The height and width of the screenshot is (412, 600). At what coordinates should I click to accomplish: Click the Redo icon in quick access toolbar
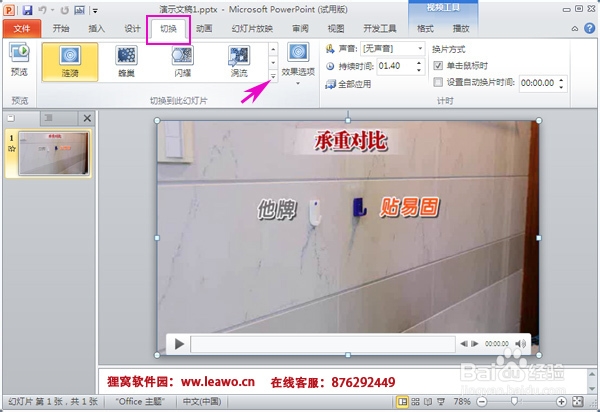point(64,10)
